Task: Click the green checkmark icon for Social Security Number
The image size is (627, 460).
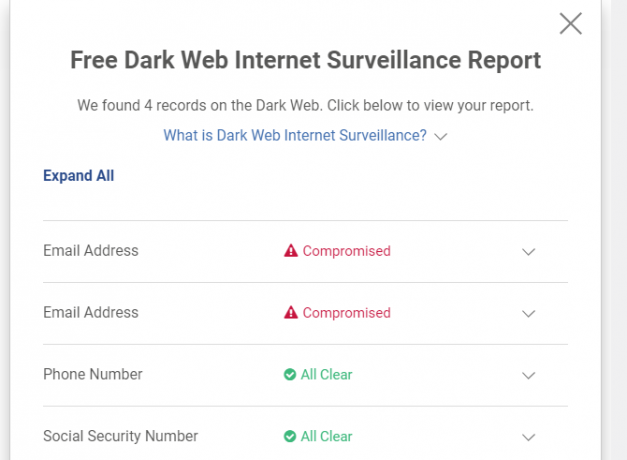Action: 290,436
